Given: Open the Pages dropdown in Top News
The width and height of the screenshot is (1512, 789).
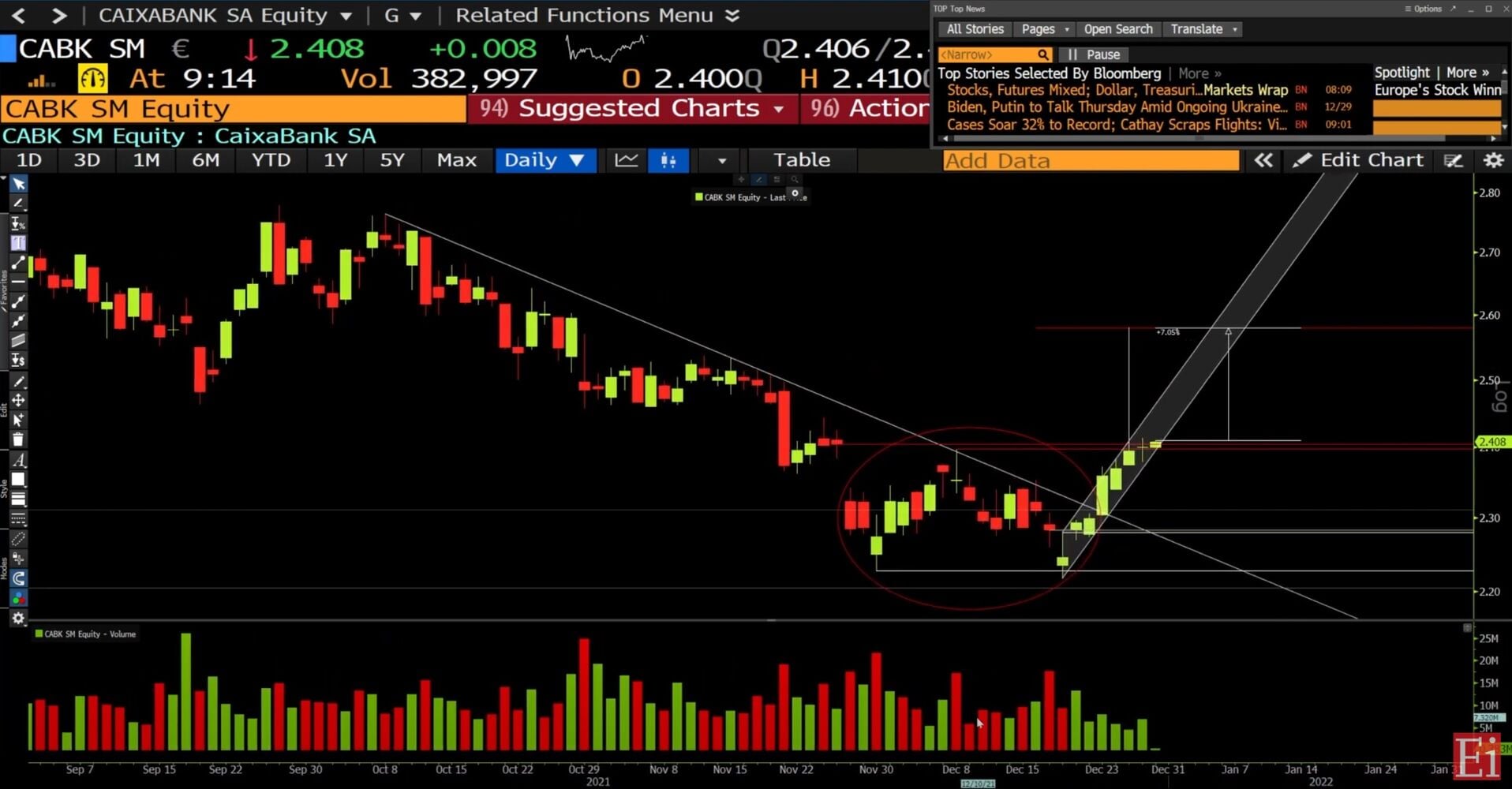Looking at the screenshot, I should [x=1044, y=29].
